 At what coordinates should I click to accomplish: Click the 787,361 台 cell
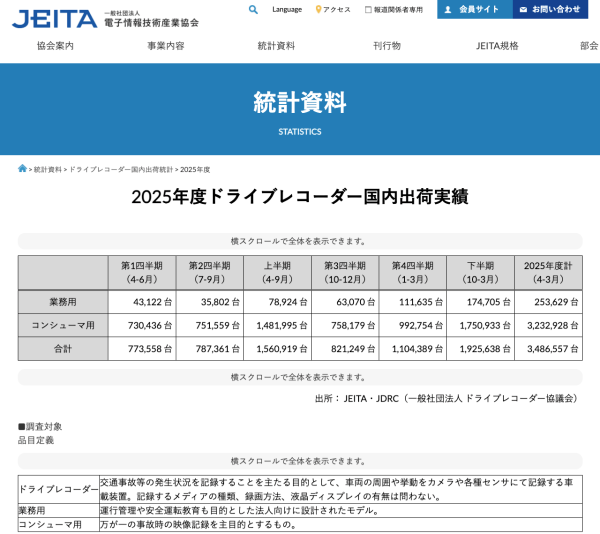pos(210,348)
